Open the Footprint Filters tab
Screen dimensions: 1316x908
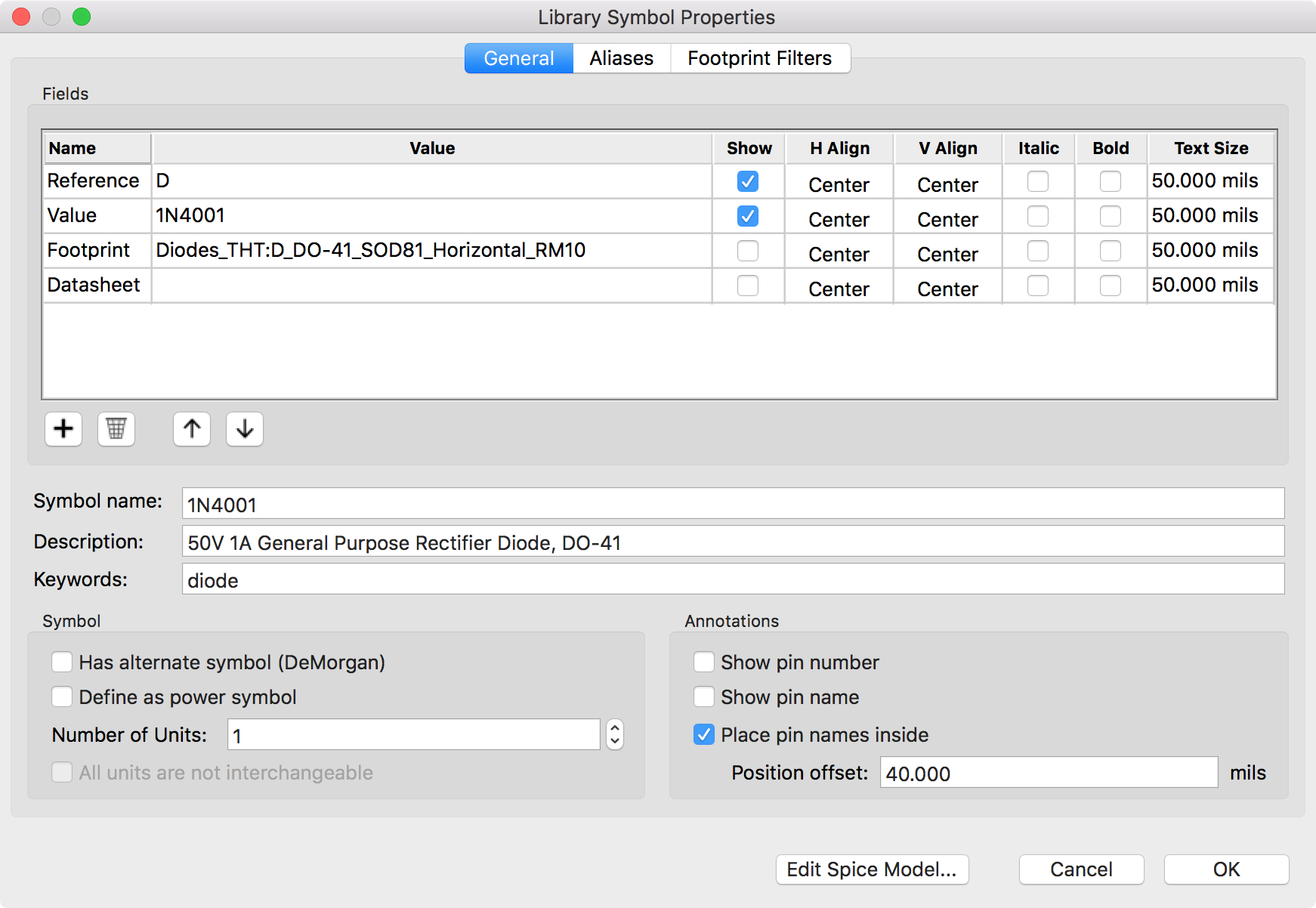coord(759,58)
